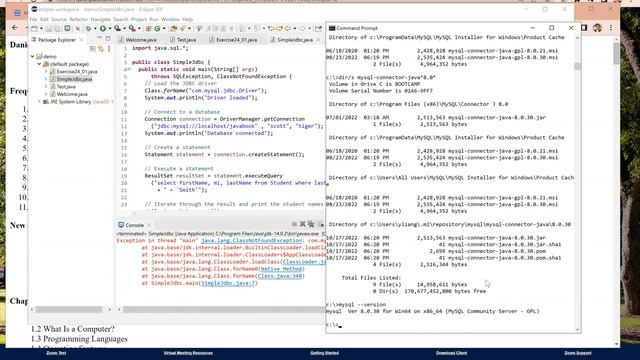
Task: Click the Debug bug icon in the toolbar
Action: pos(89,29)
